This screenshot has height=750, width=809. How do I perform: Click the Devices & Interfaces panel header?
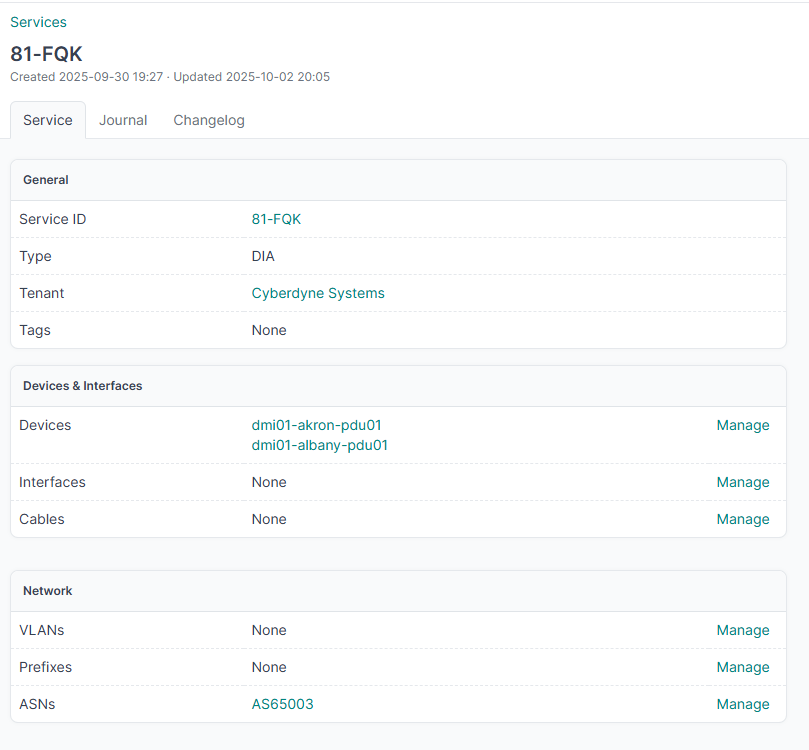[82, 386]
